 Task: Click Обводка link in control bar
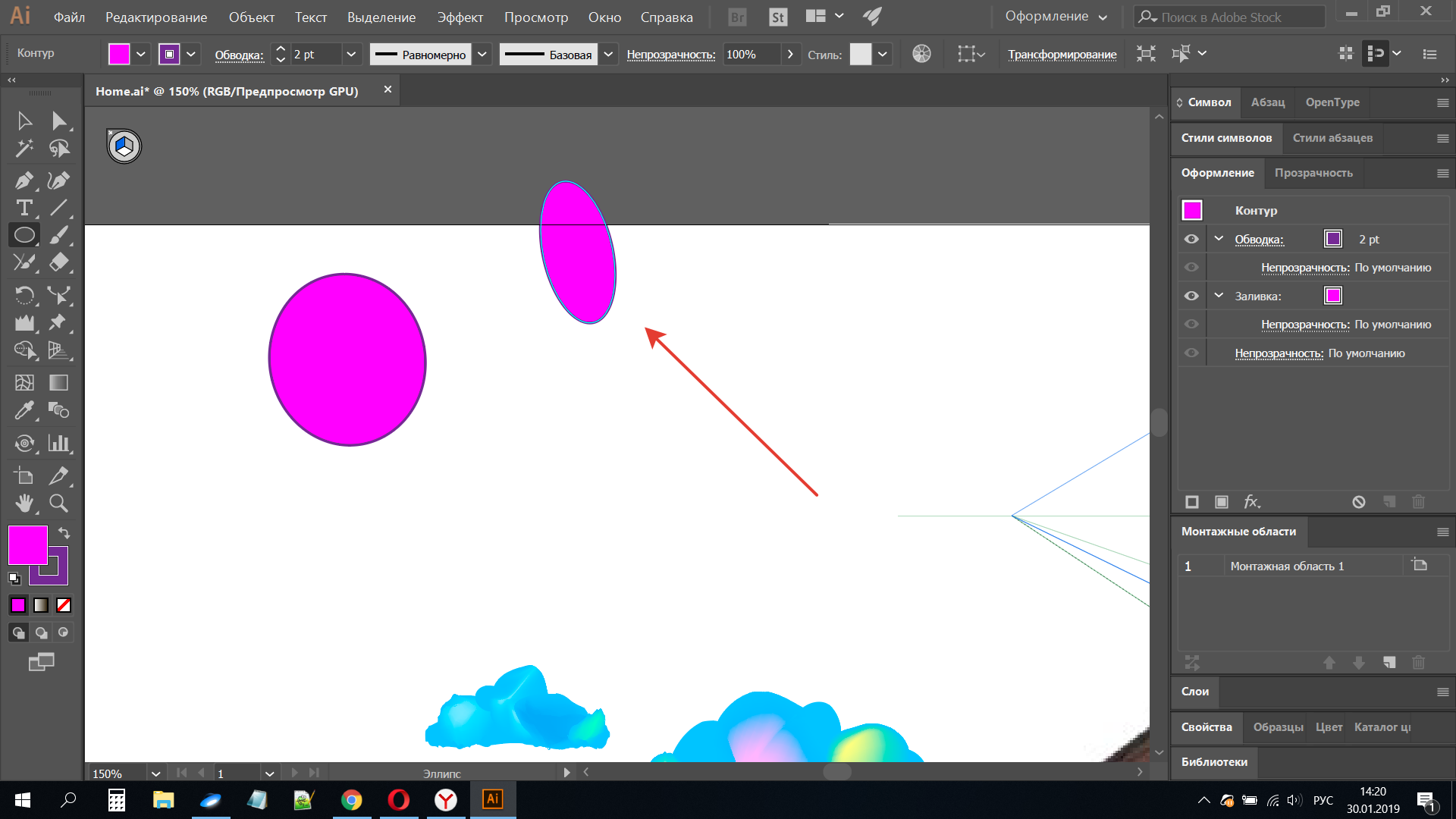[239, 55]
